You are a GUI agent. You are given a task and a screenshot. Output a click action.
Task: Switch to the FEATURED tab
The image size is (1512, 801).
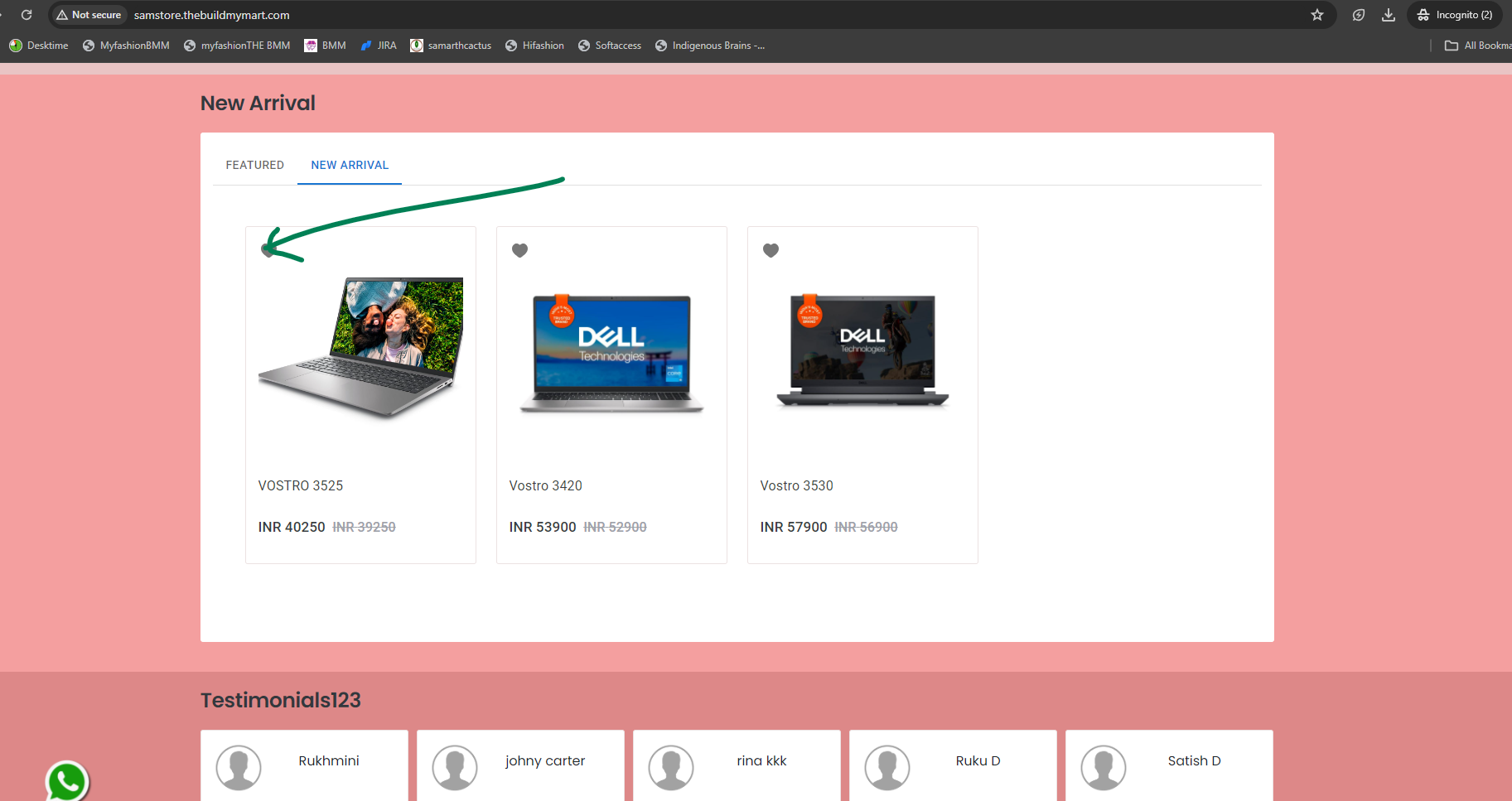click(x=255, y=165)
